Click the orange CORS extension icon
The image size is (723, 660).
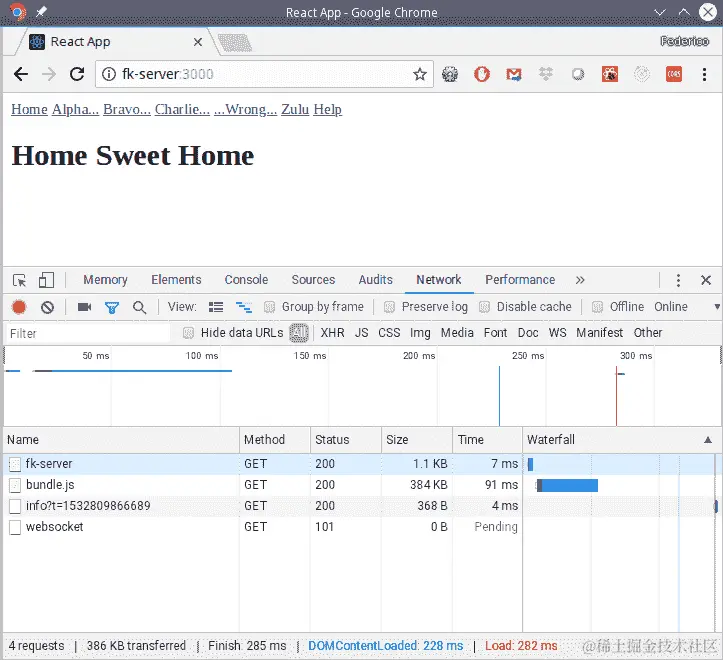674,74
